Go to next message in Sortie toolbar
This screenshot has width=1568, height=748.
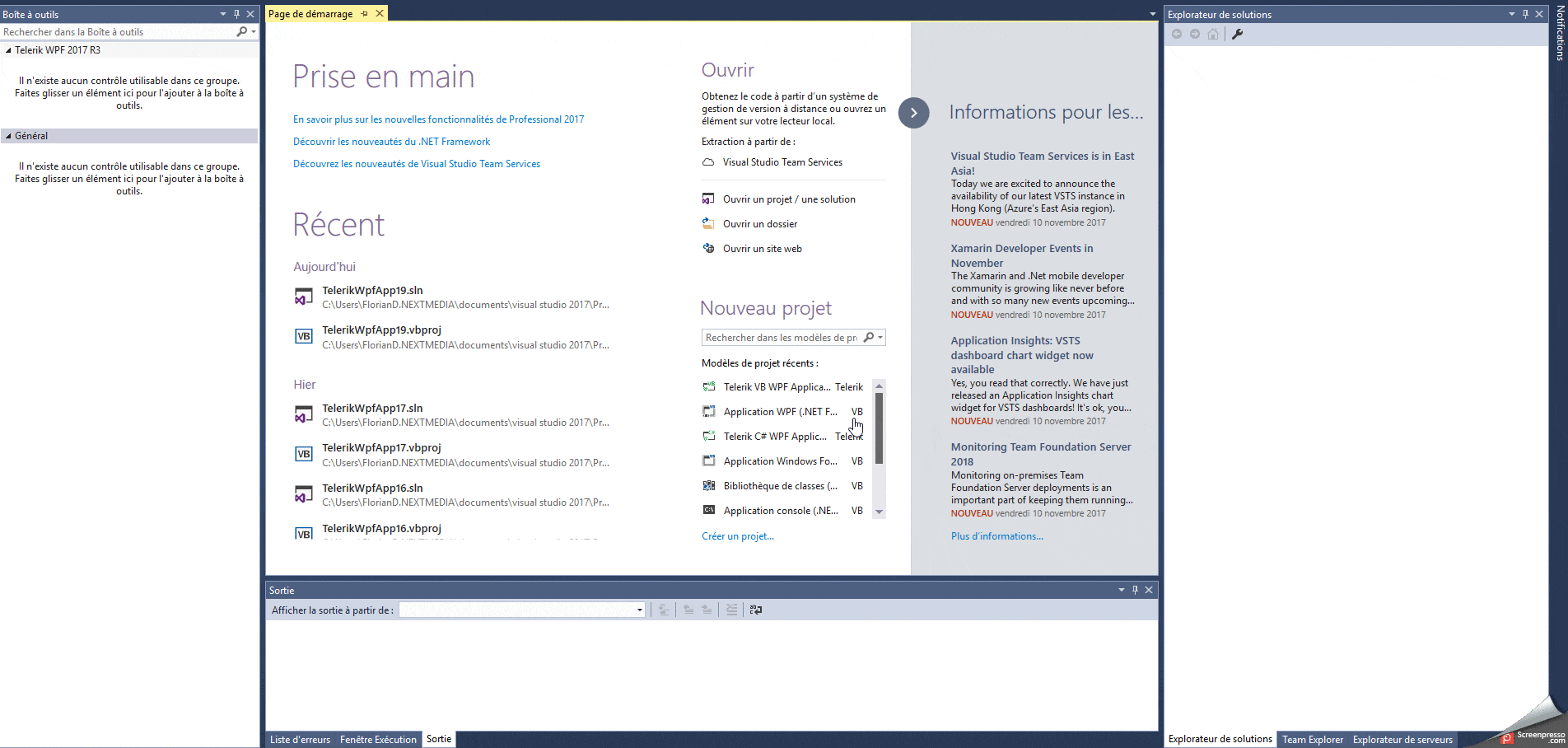click(707, 610)
